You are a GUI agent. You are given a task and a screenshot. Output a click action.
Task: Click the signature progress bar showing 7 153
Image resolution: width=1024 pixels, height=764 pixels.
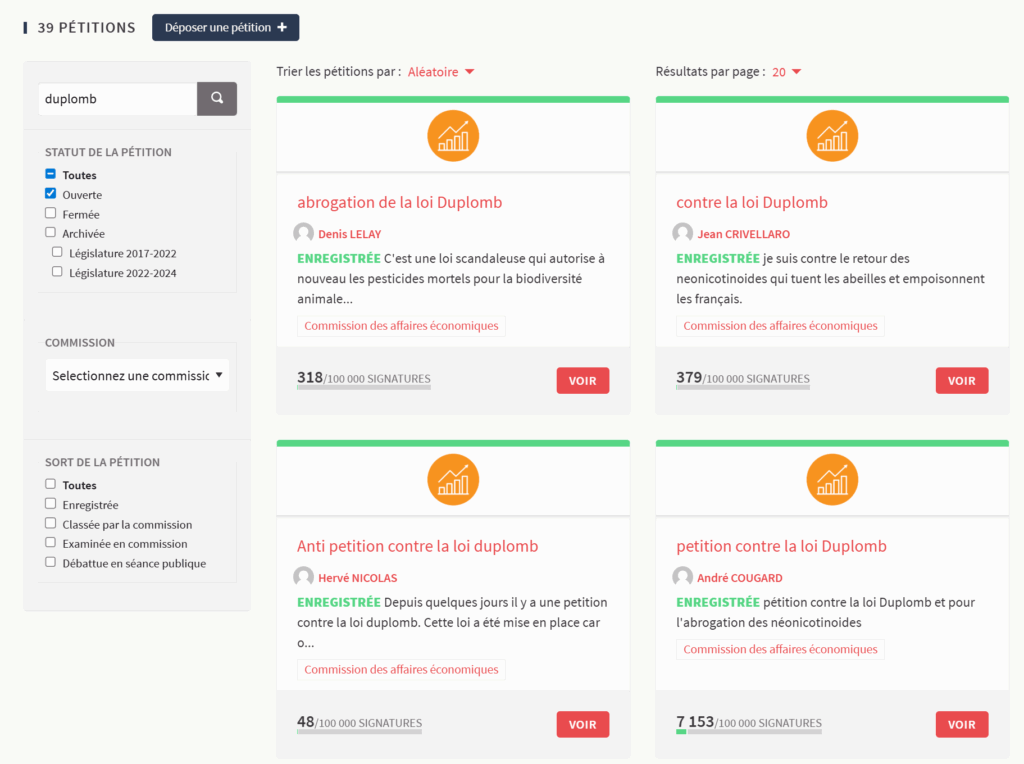(x=748, y=732)
